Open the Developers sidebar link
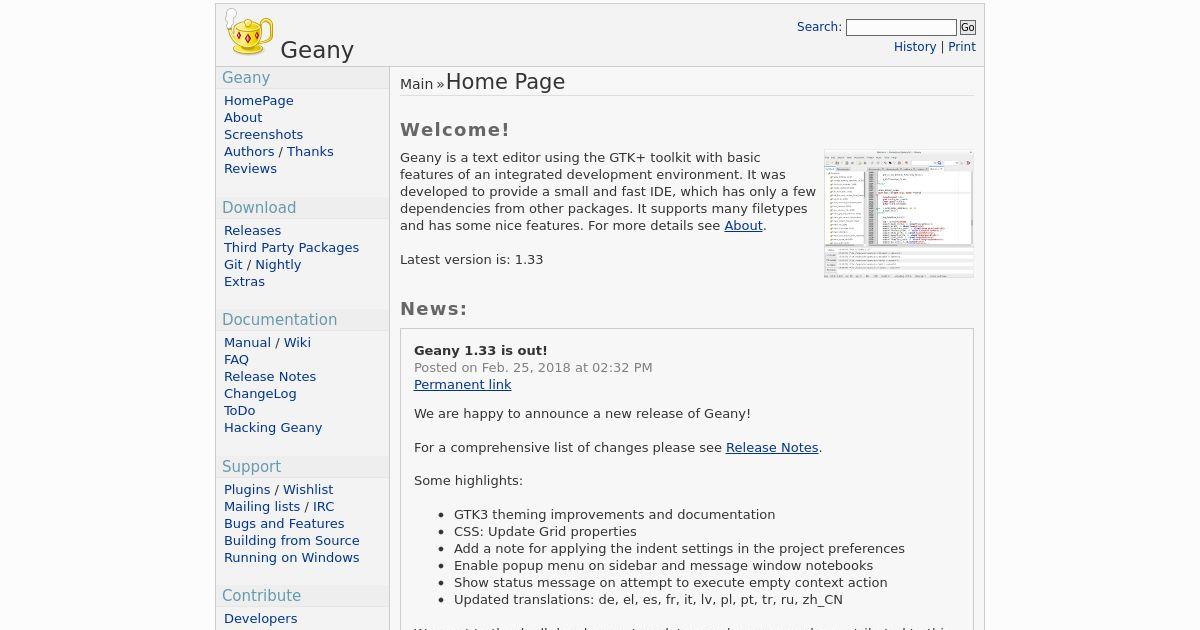 [260, 619]
